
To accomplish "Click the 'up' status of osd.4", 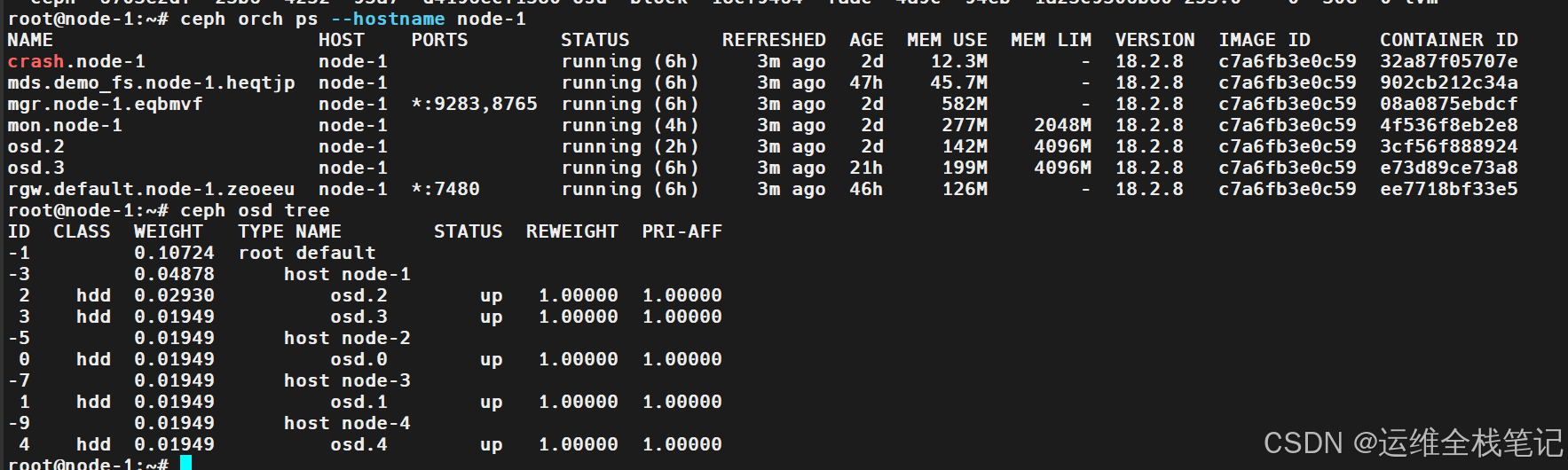I will pos(492,445).
